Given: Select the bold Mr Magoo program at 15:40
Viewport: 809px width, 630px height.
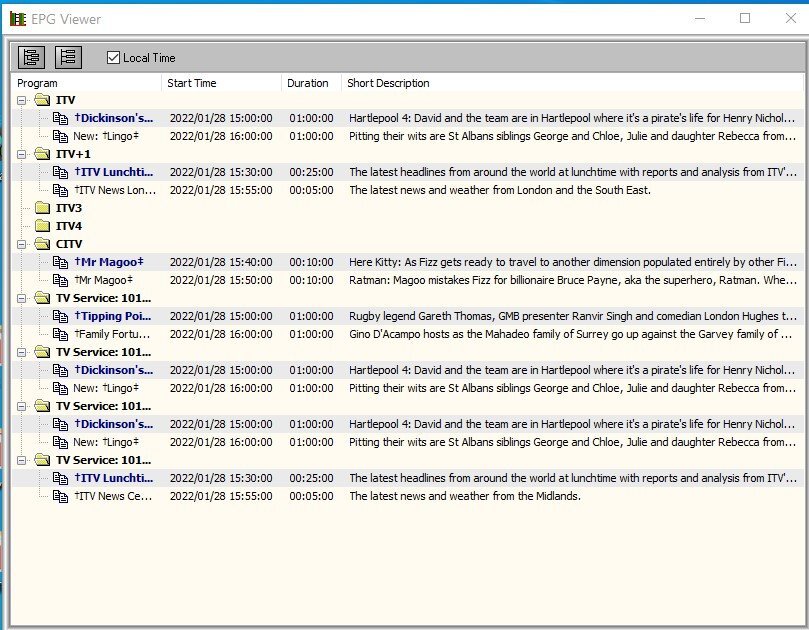Looking at the screenshot, I should (109, 262).
